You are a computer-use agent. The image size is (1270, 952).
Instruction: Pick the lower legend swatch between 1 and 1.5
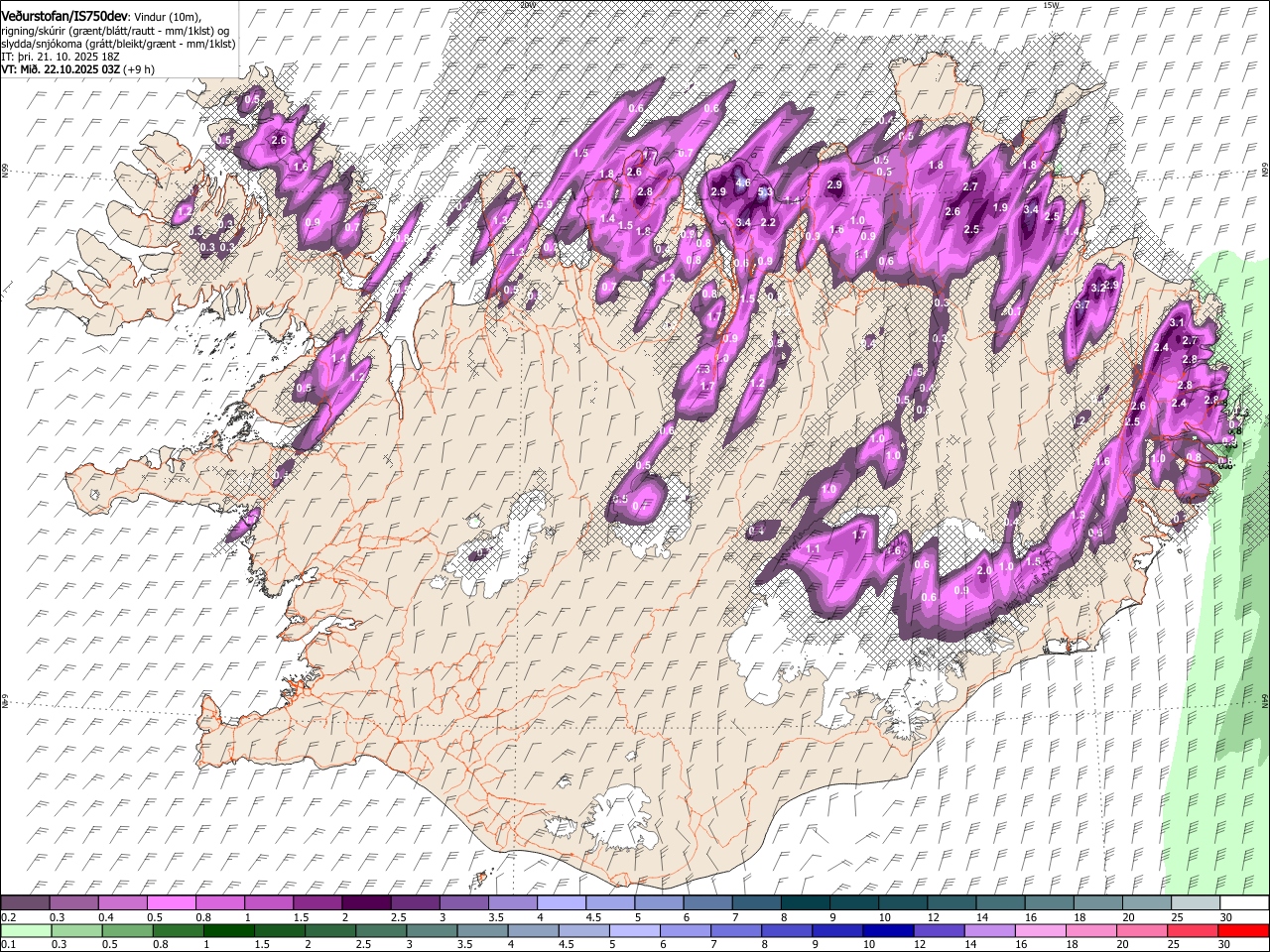(228, 931)
